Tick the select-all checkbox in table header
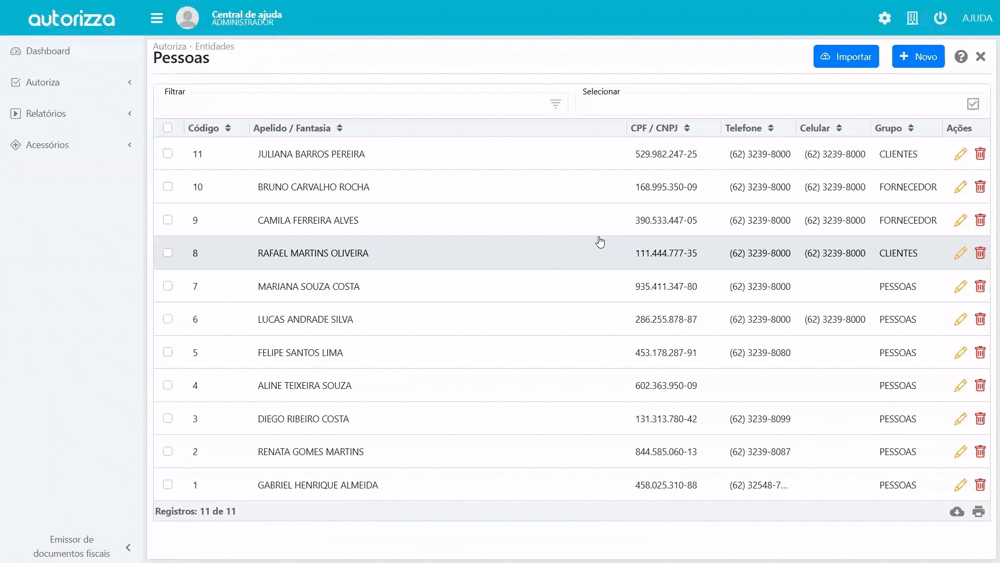 168,128
